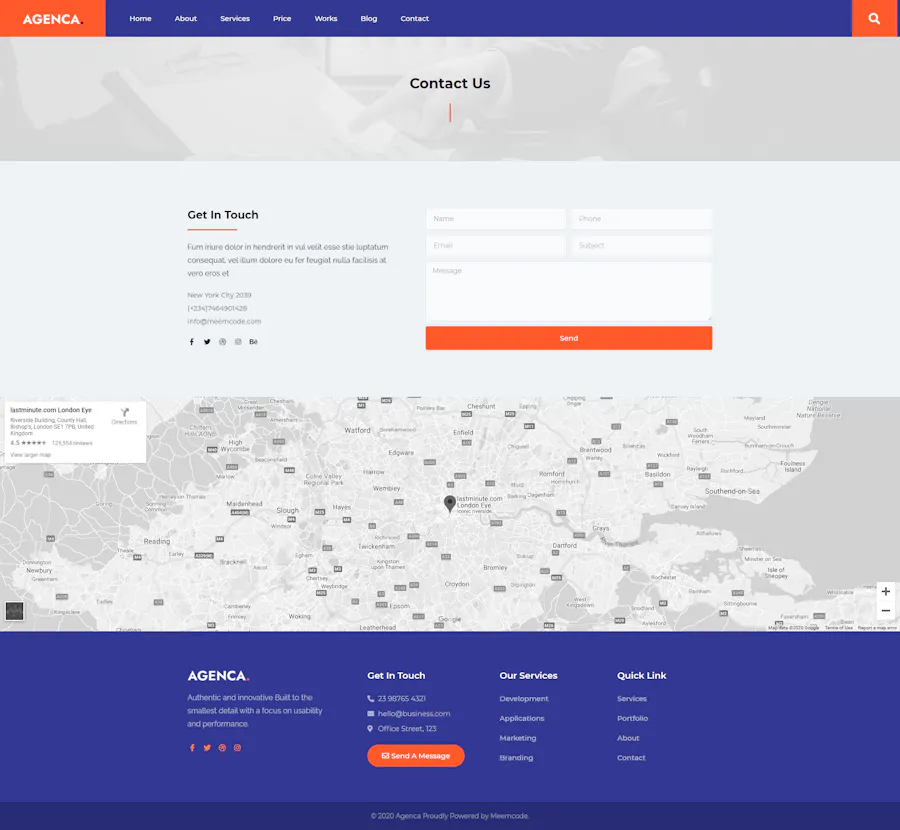The image size is (900, 830).
Task: Zoom in the map with the plus button
Action: [x=885, y=592]
